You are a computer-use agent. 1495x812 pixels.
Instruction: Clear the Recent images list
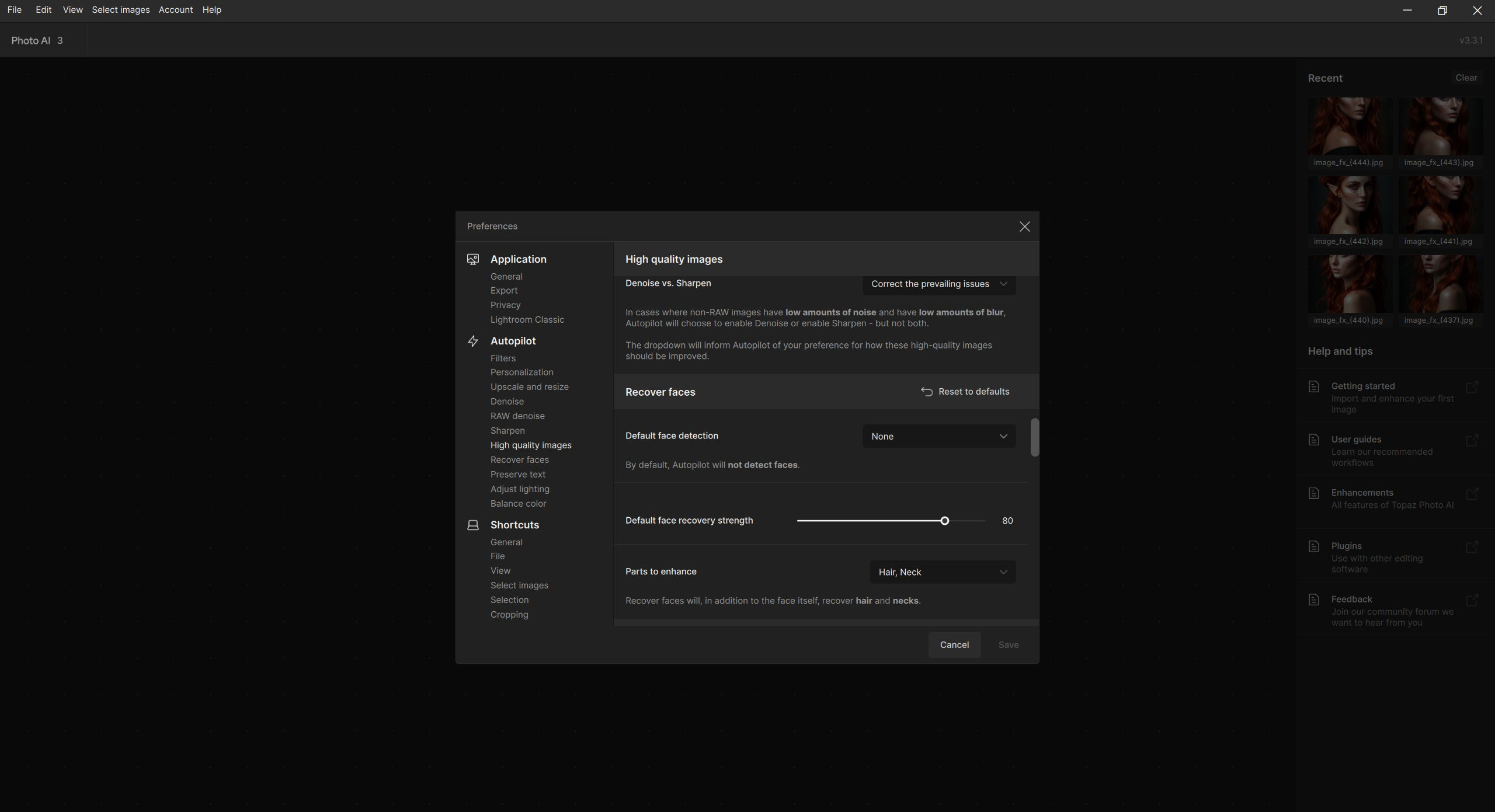(1466, 78)
